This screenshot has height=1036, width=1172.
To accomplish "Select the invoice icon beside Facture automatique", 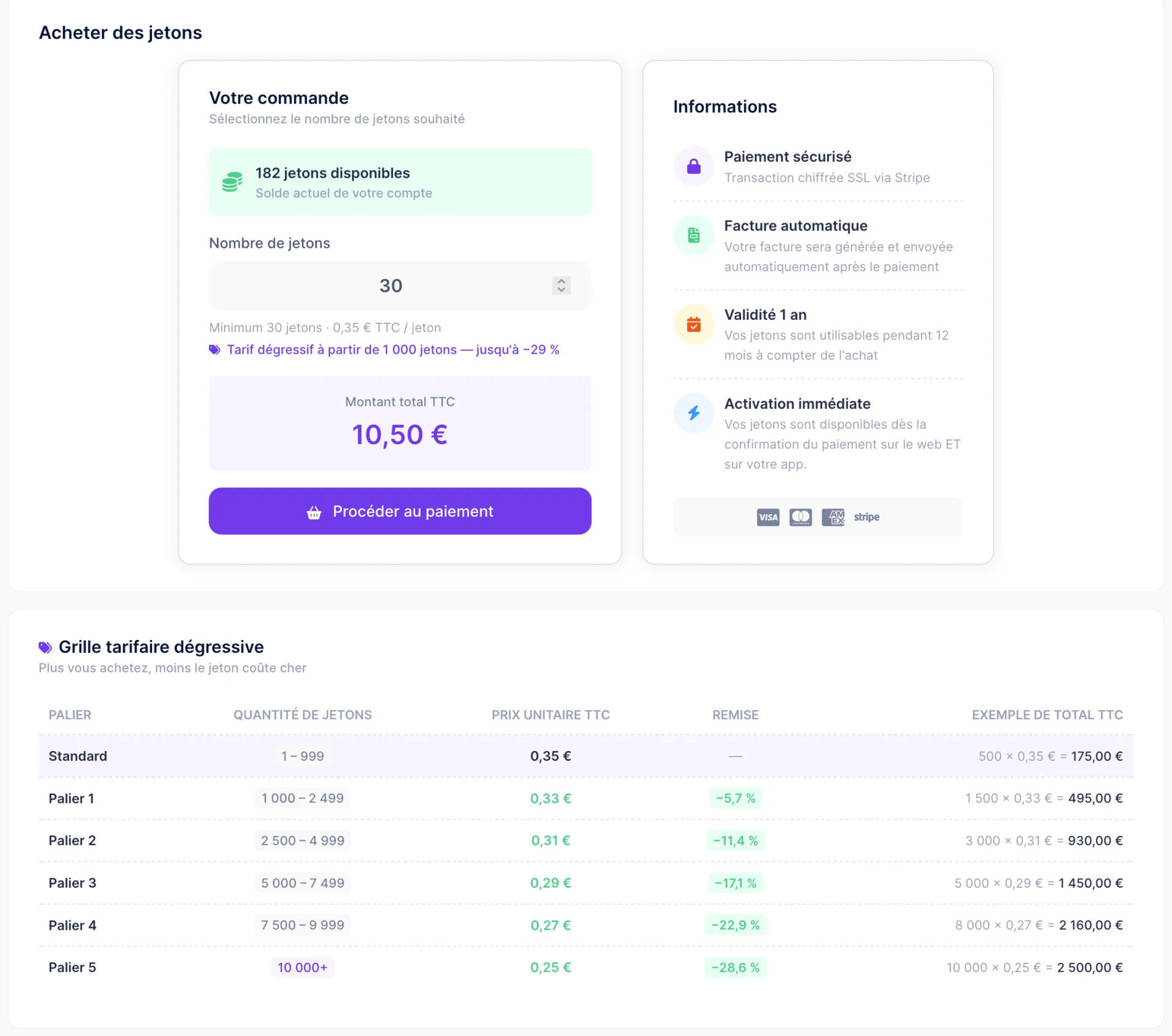I will (x=693, y=235).
